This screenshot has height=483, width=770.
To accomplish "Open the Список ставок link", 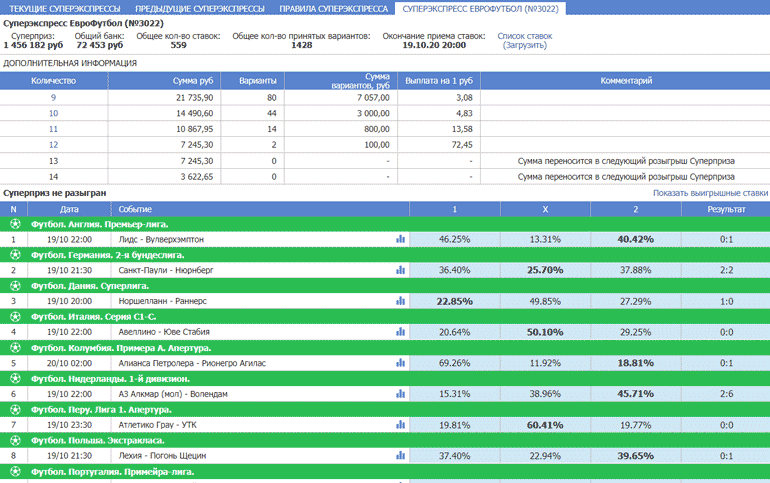I will coord(524,36).
